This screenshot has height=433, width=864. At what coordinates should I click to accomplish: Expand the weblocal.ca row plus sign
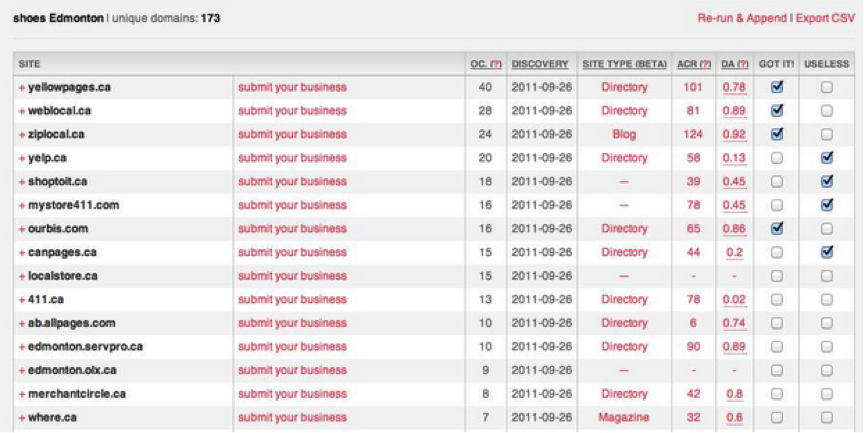22,111
